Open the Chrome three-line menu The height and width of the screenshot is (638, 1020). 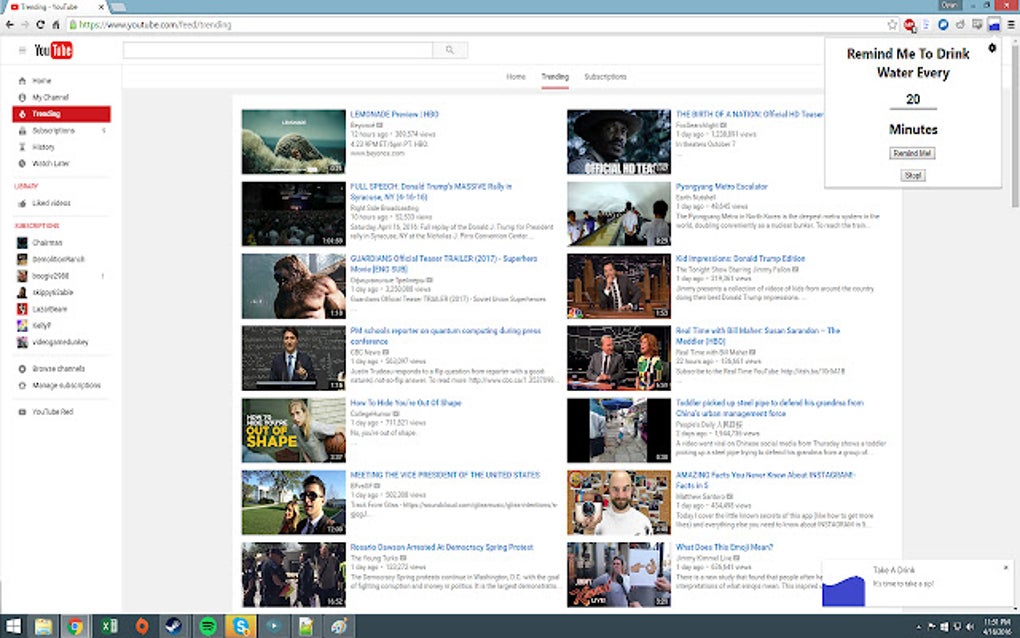tap(1010, 24)
